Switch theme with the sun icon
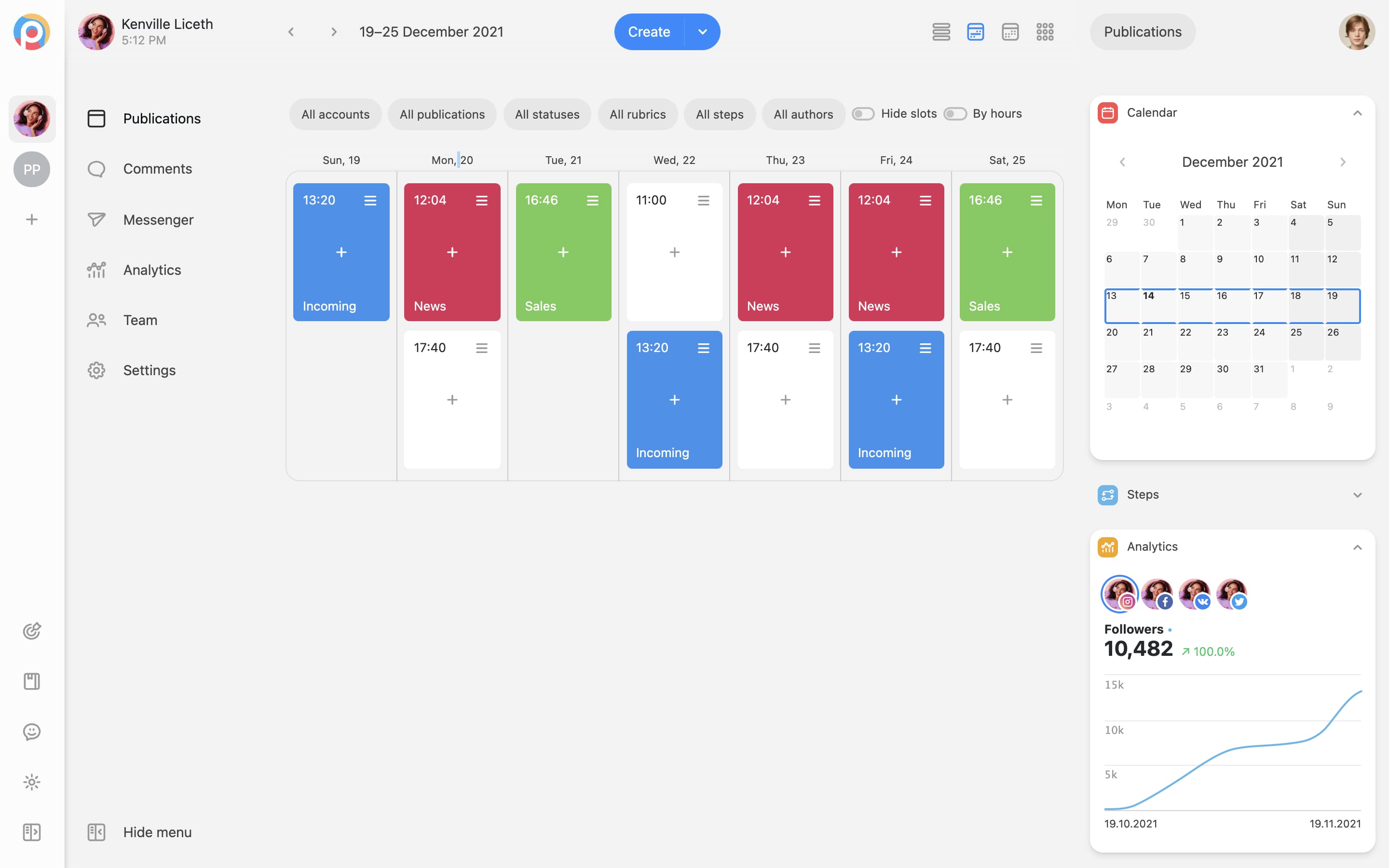The height and width of the screenshot is (868, 1389). pos(31,782)
